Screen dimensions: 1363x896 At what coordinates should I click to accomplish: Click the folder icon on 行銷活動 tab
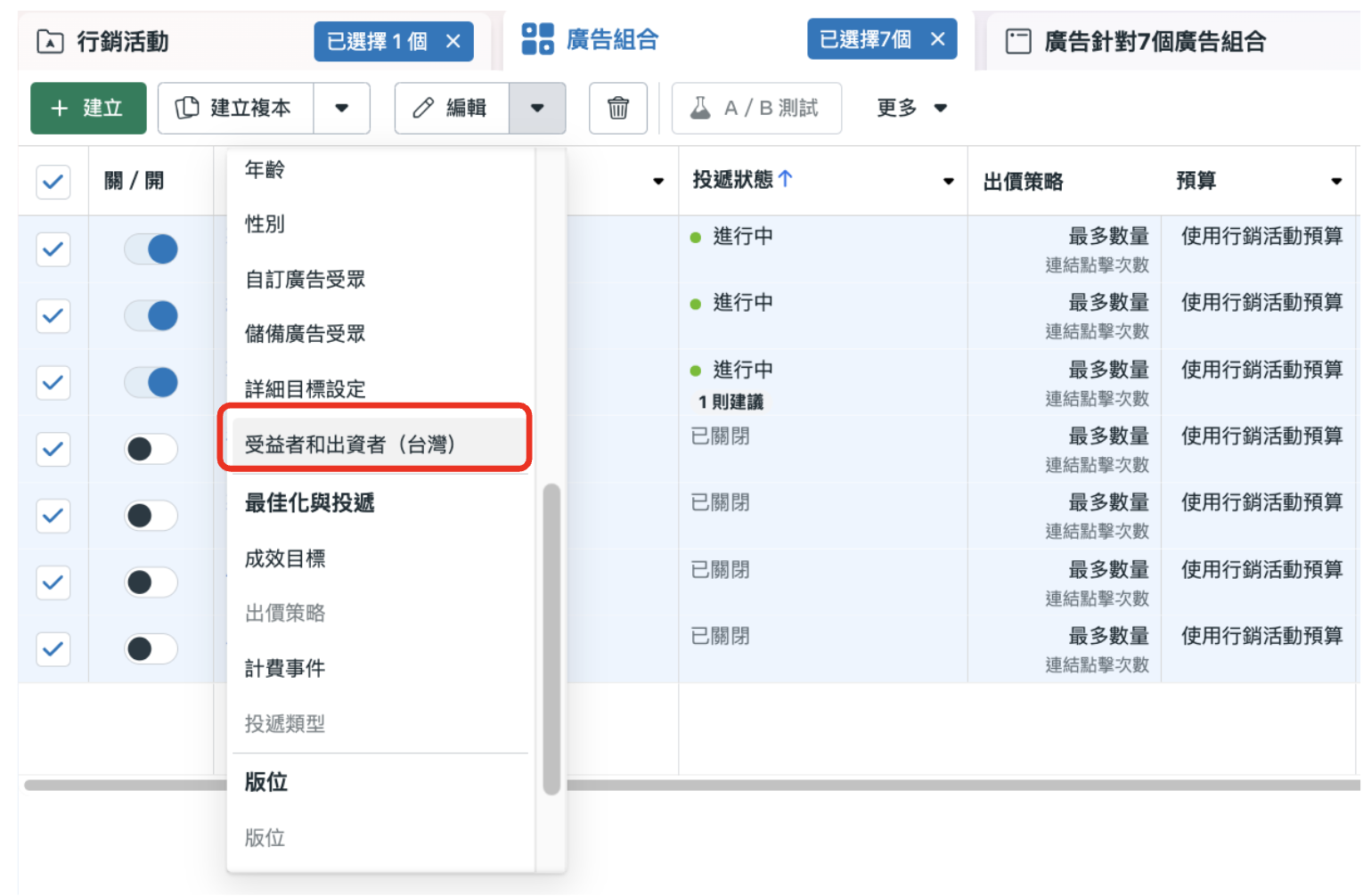pos(49,40)
